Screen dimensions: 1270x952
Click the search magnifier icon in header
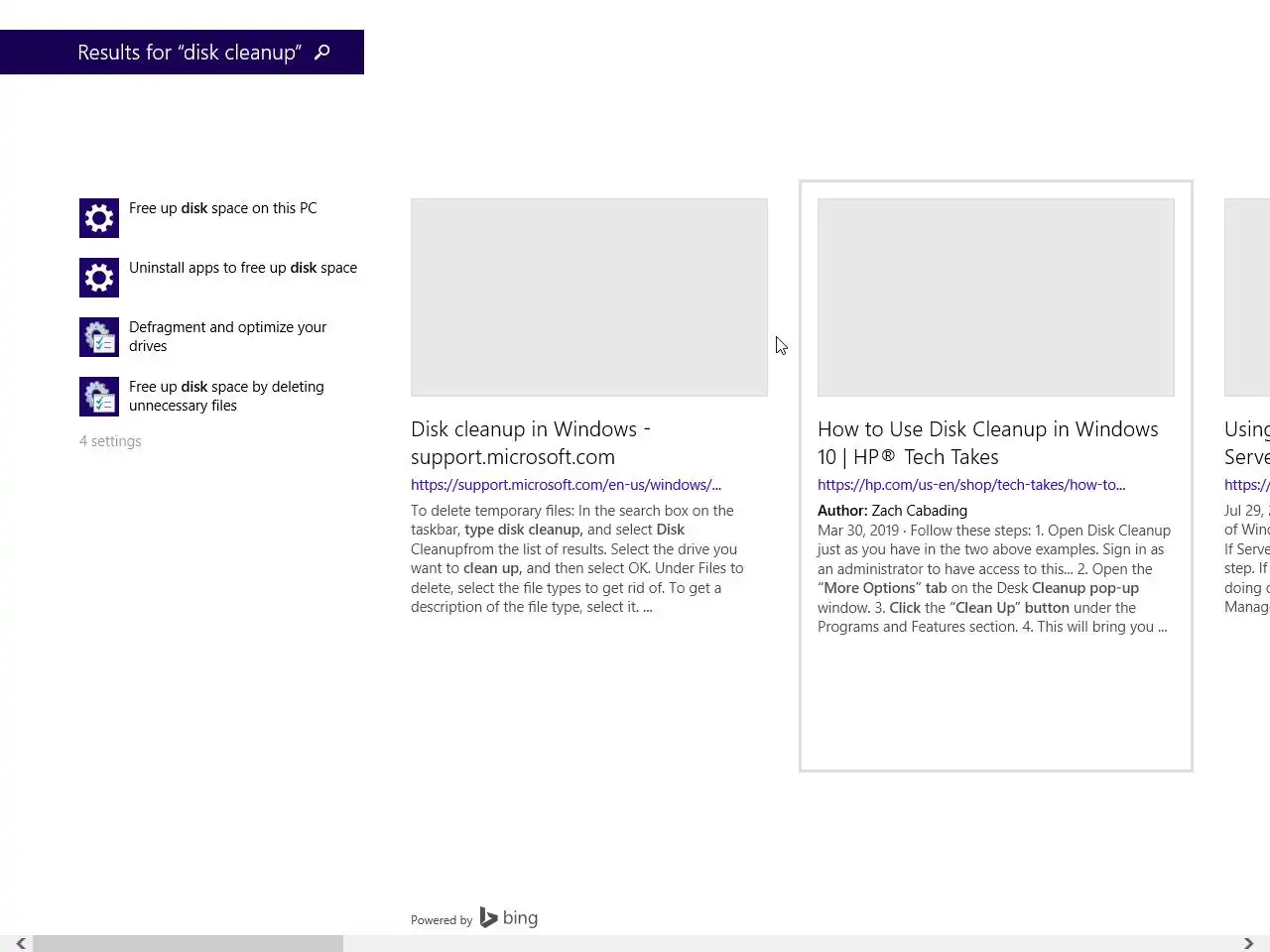pos(321,53)
